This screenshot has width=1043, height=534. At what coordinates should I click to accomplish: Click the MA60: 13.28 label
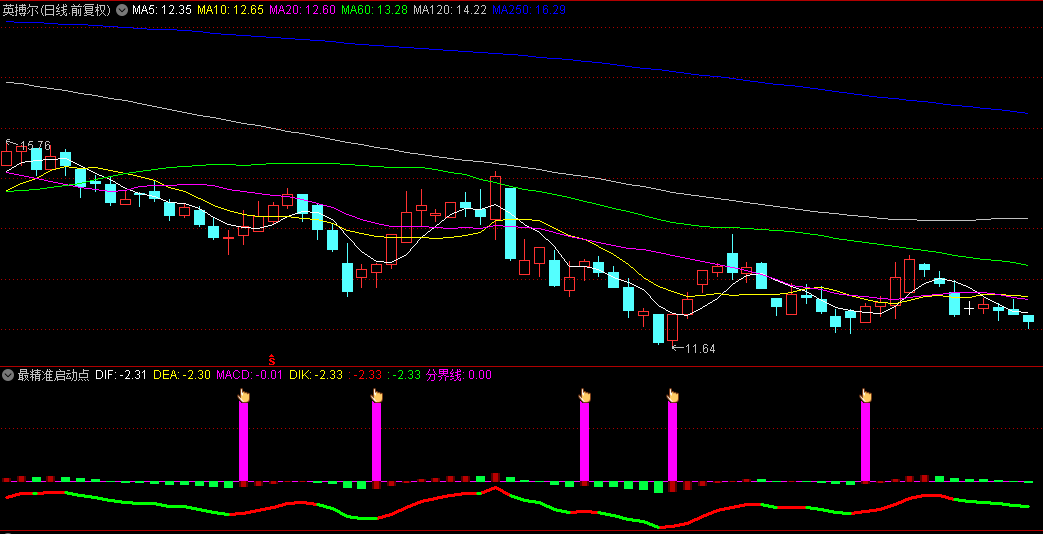[374, 10]
